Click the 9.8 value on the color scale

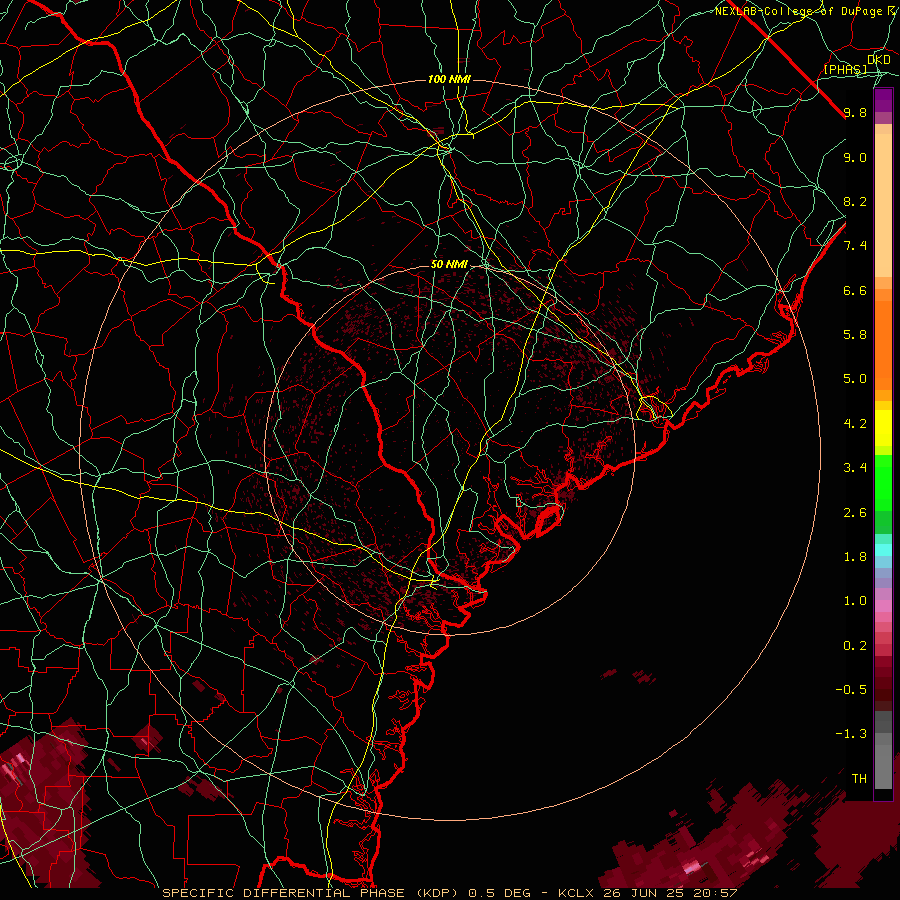coord(855,112)
